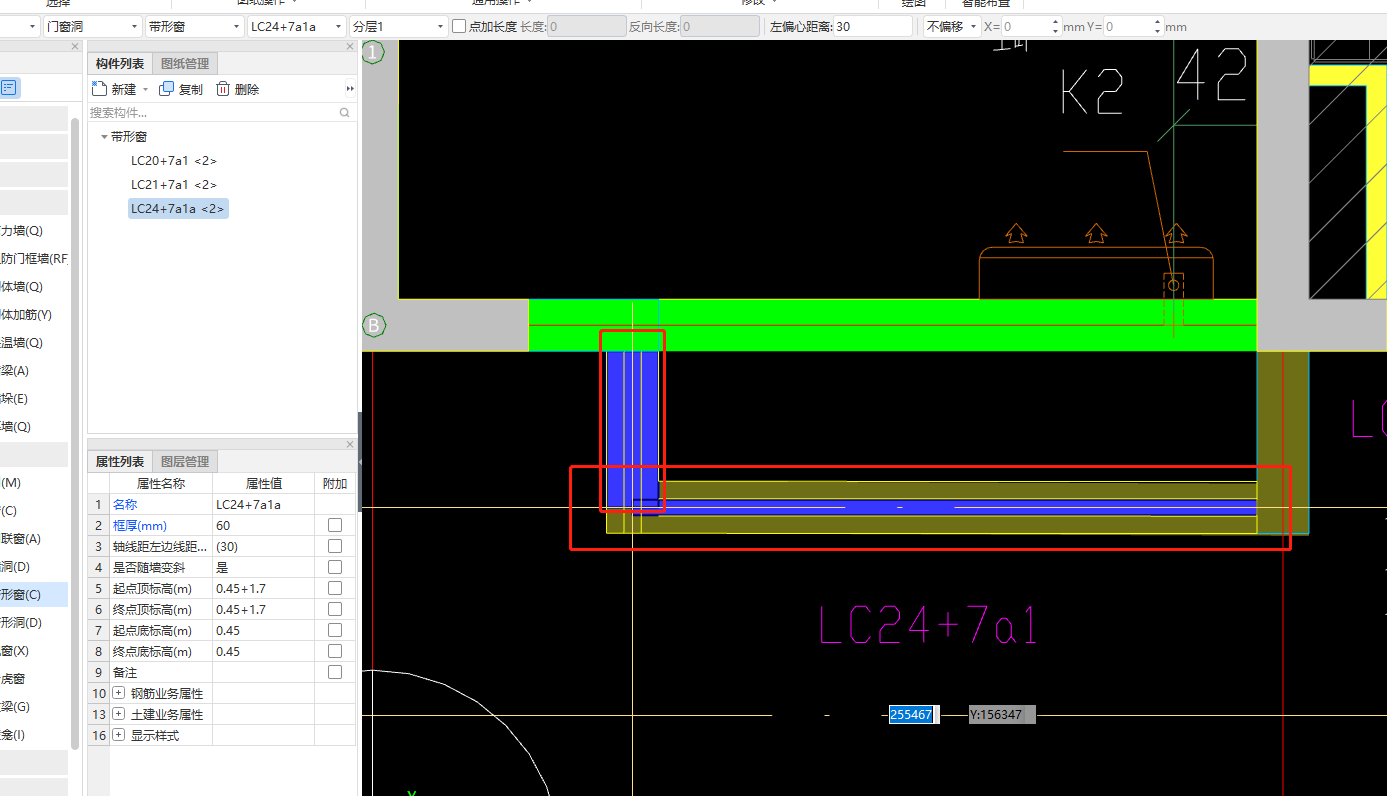
Task: Open the 带形窗 component type dropdown
Action: coord(193,27)
